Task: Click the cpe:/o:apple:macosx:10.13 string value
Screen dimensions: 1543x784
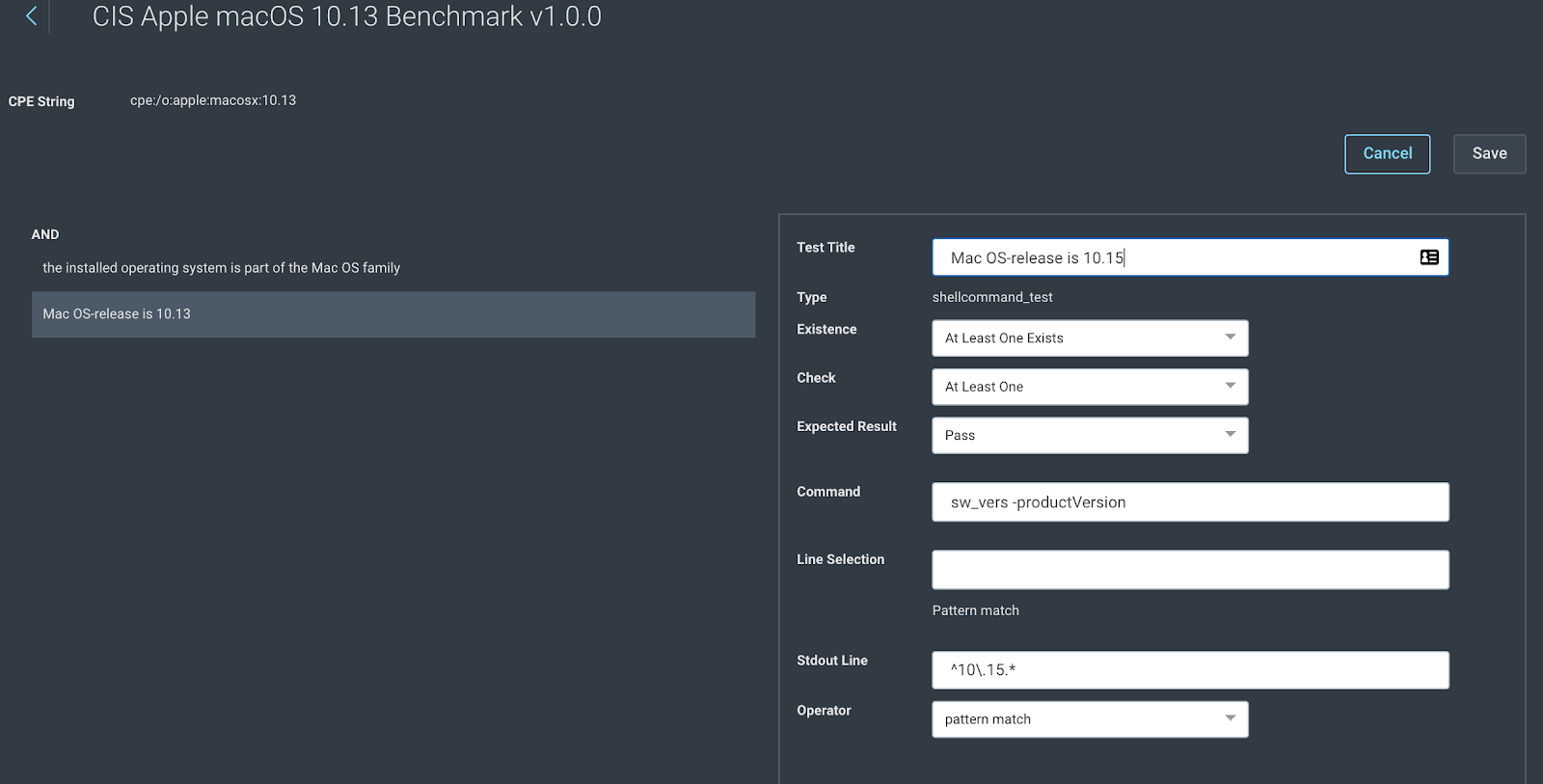Action: tap(213, 100)
